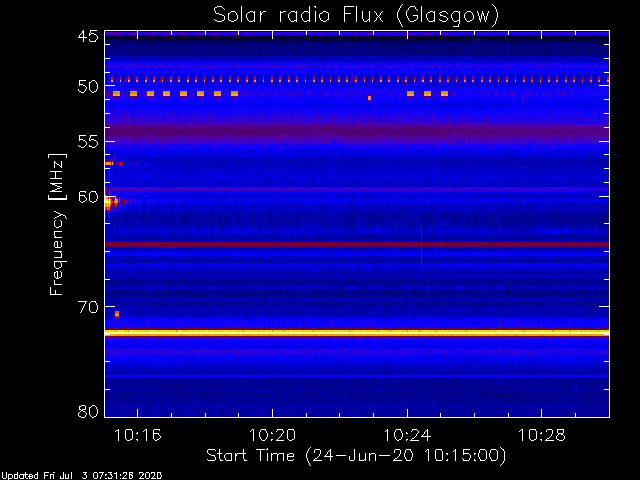Click the '45' frequency tick label
The height and width of the screenshot is (480, 640).
88,36
